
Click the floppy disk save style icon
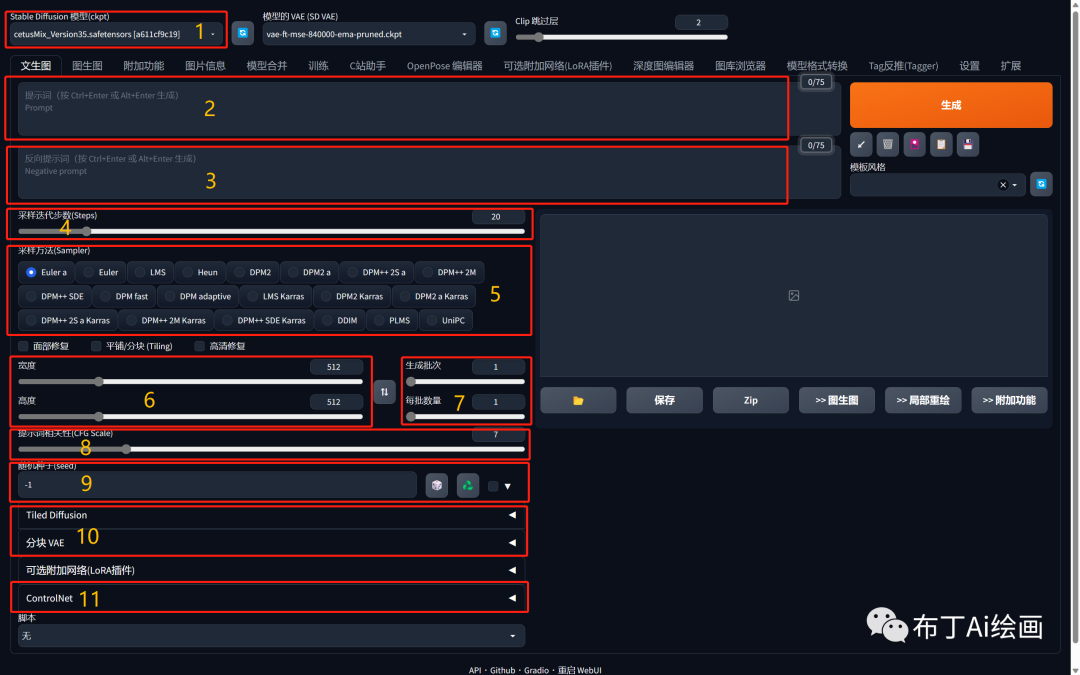pyautogui.click(x=967, y=144)
